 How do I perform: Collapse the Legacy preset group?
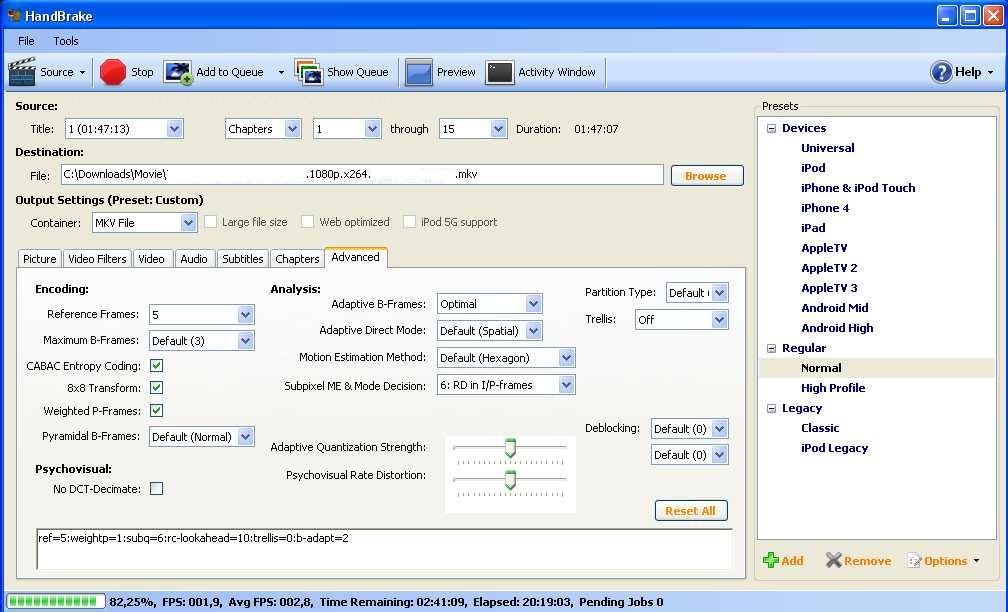point(771,408)
